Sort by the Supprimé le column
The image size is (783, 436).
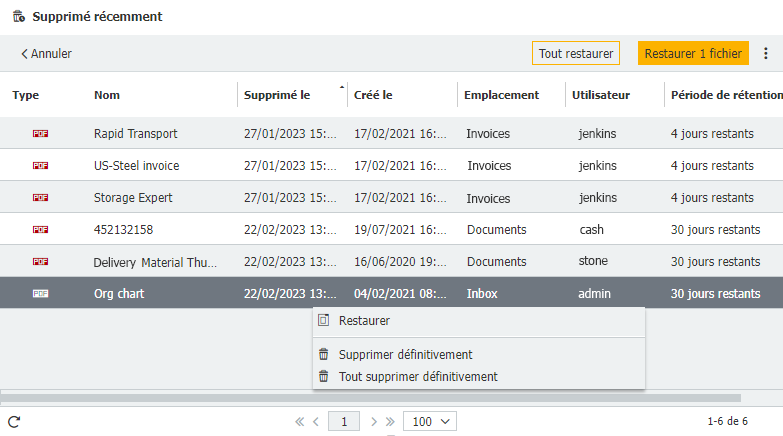click(277, 95)
